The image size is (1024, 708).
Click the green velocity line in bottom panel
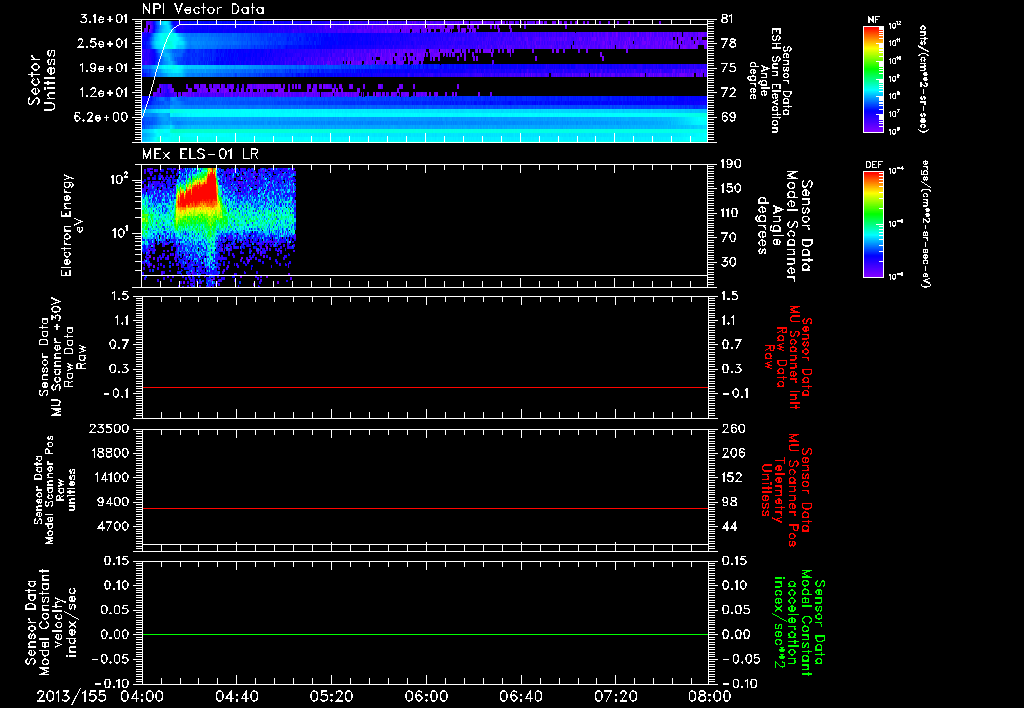point(425,634)
